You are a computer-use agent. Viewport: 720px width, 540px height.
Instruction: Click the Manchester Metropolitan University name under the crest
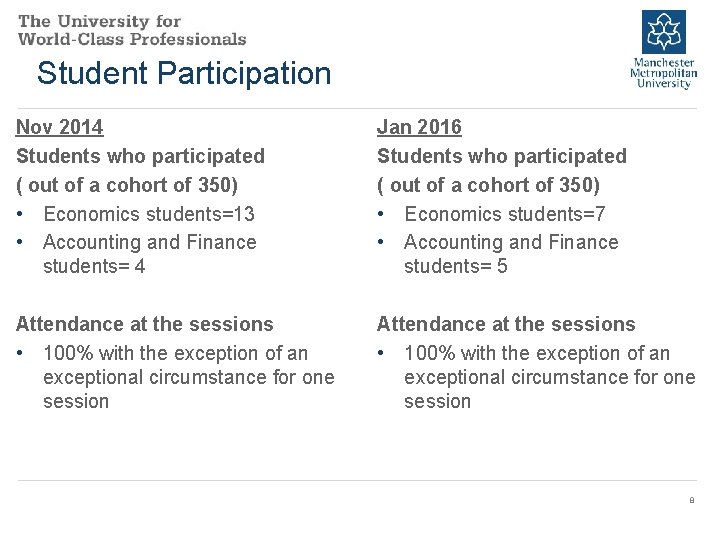point(664,72)
